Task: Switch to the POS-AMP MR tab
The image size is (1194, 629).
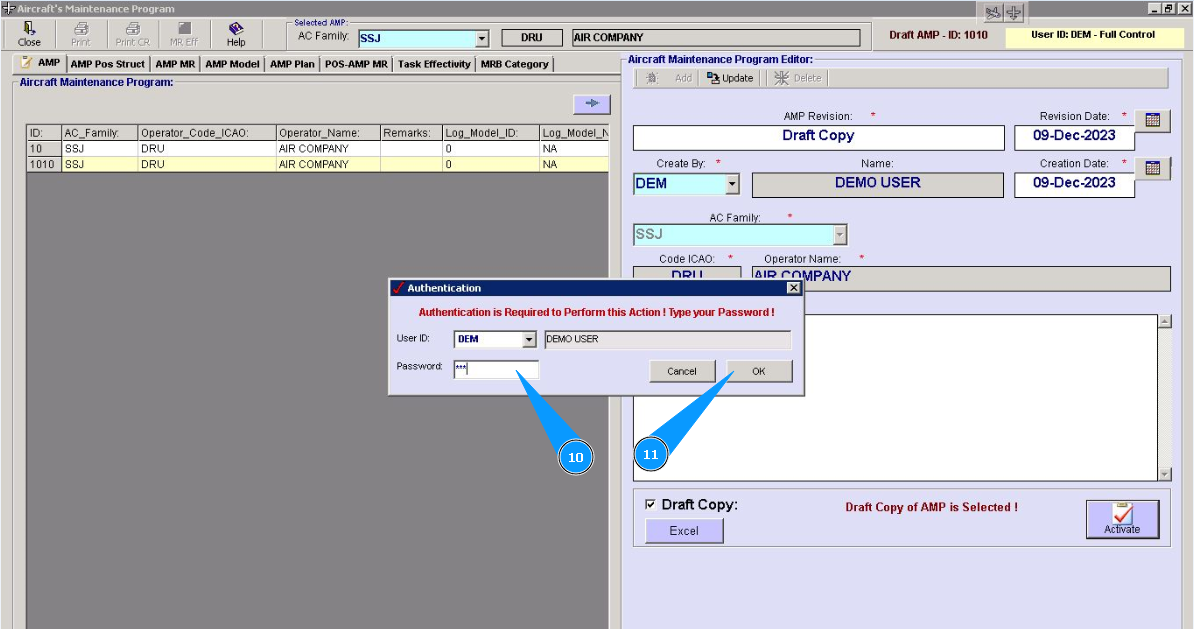Action: tap(356, 64)
